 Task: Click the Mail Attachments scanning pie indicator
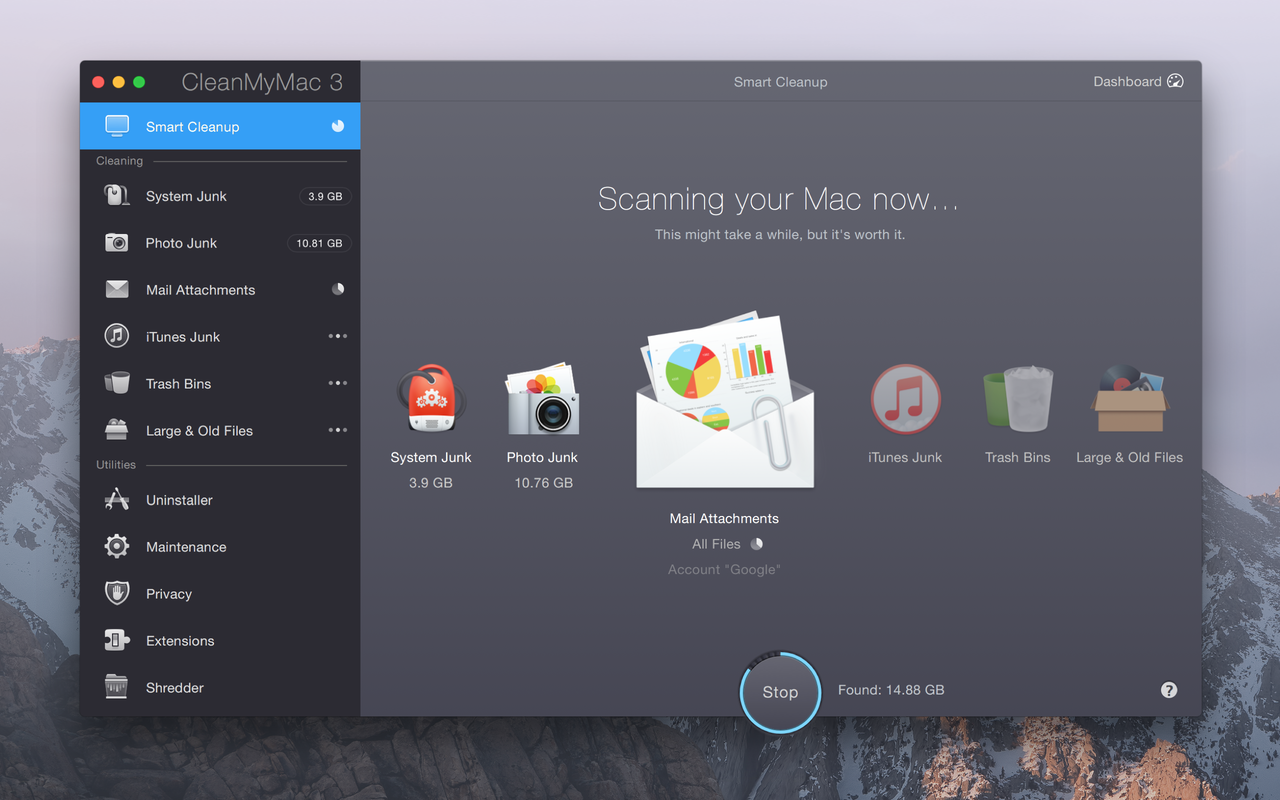coord(338,289)
